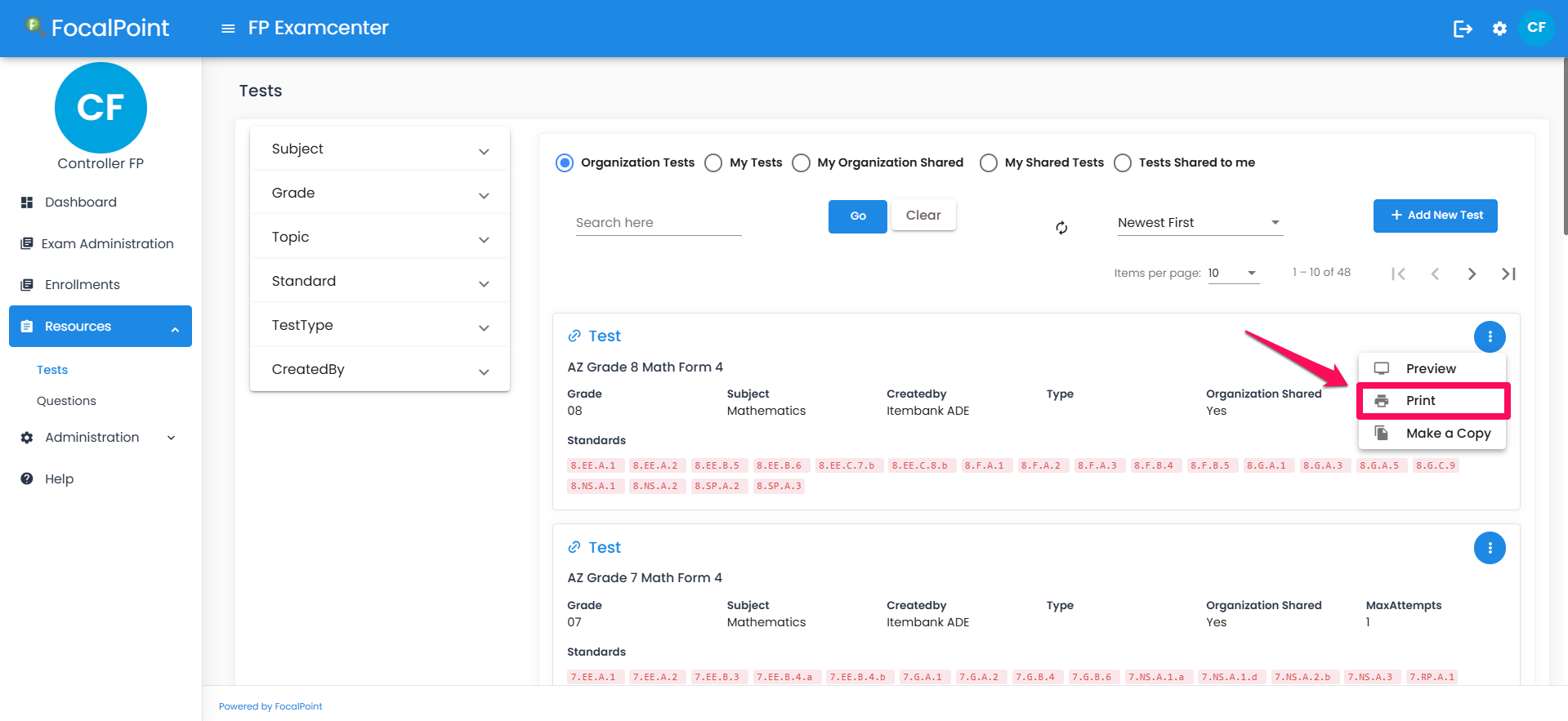Screen dimensions: 1568x721
Task: Open the Newest First sort dropdown
Action: [x=1199, y=223]
